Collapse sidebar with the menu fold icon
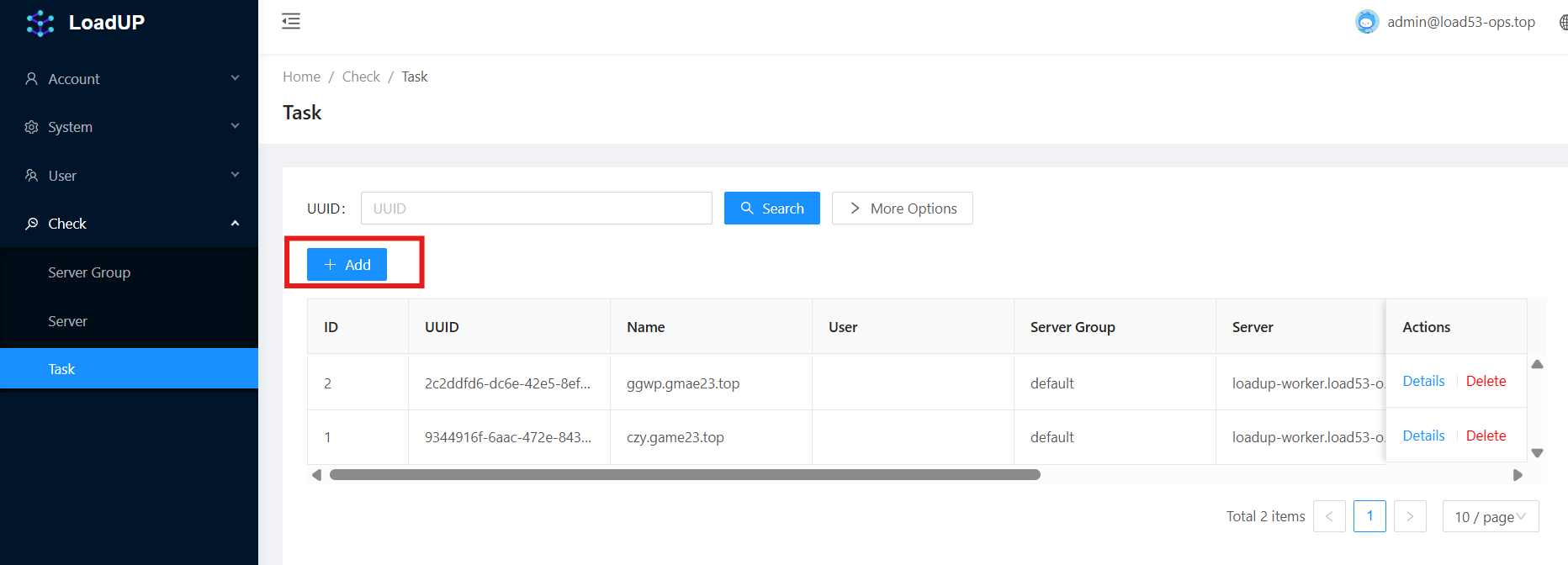 point(291,21)
